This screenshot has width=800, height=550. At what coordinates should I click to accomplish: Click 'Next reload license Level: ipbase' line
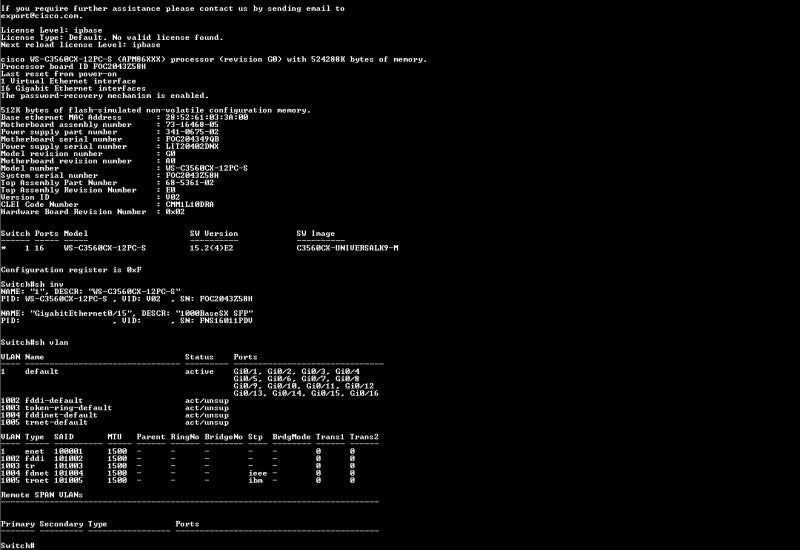pos(81,45)
